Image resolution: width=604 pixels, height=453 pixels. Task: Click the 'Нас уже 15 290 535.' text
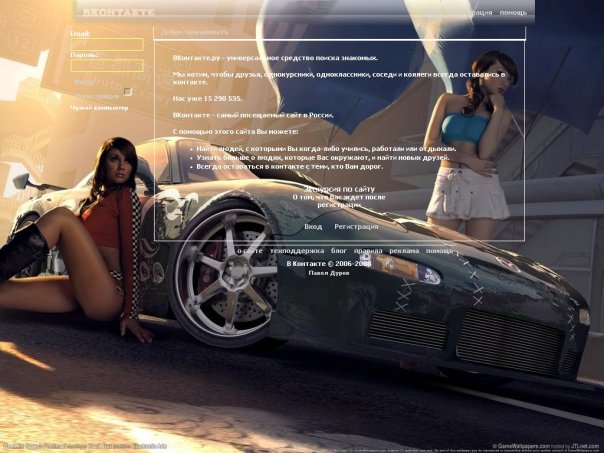click(207, 99)
